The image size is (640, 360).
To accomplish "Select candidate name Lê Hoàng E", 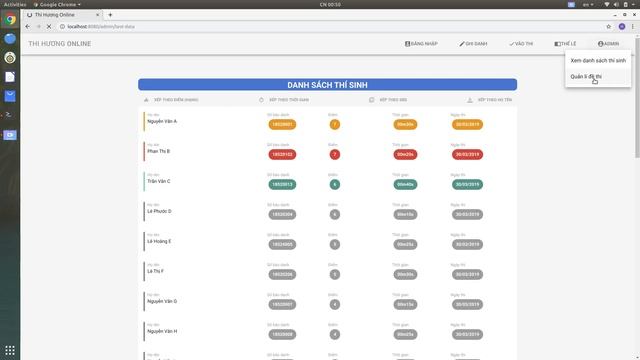I will click(159, 241).
